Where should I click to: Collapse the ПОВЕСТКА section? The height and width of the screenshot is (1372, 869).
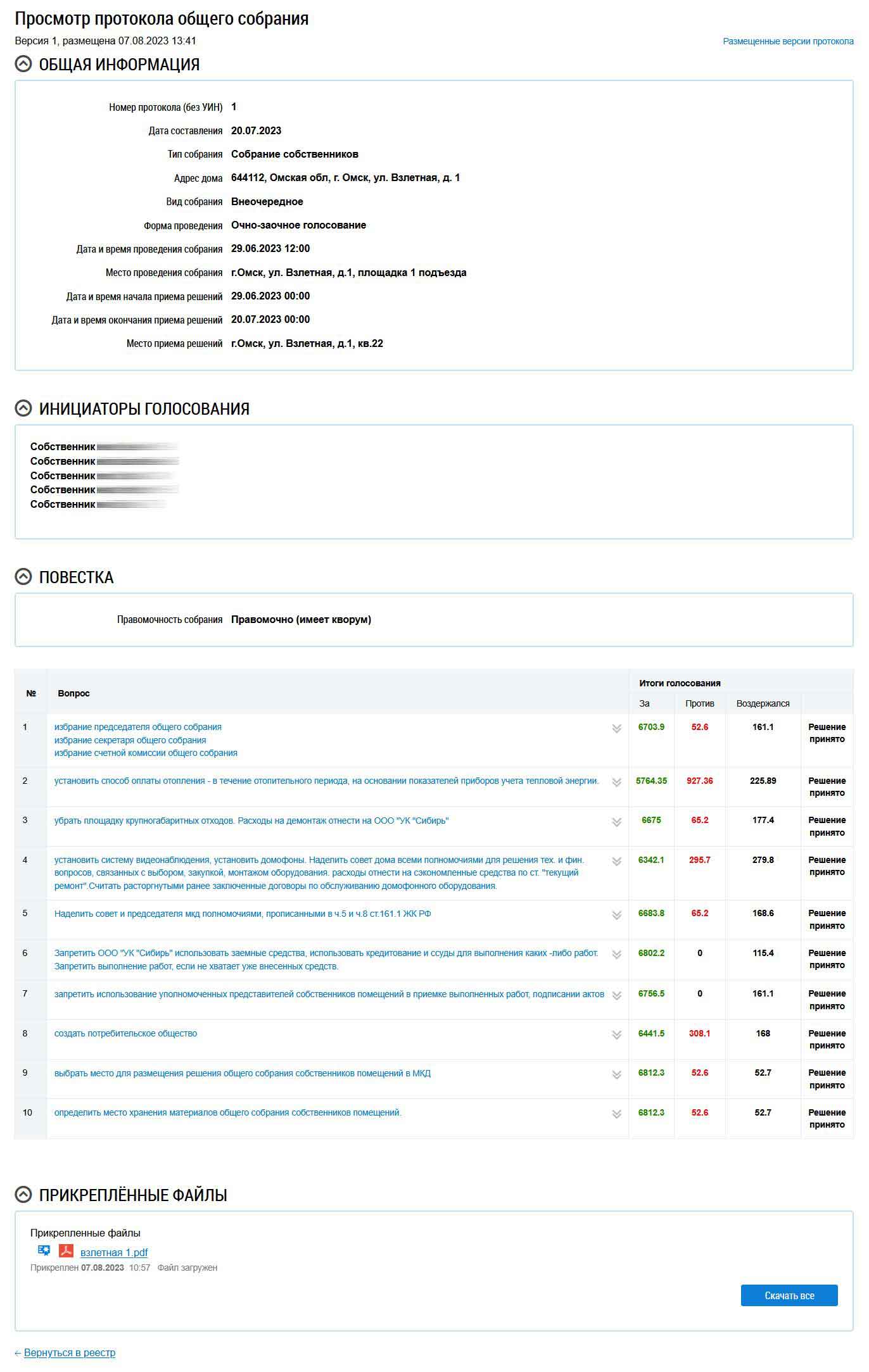coord(23,577)
